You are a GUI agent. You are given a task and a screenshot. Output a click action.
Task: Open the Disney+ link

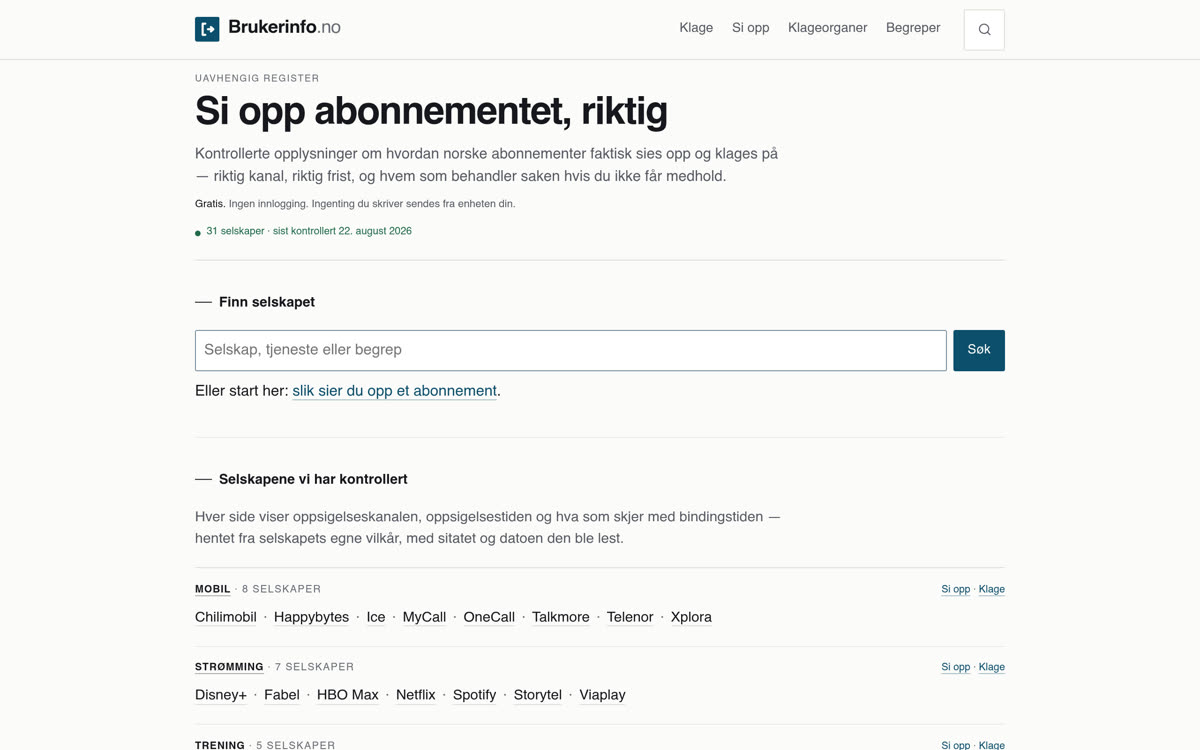[221, 695]
